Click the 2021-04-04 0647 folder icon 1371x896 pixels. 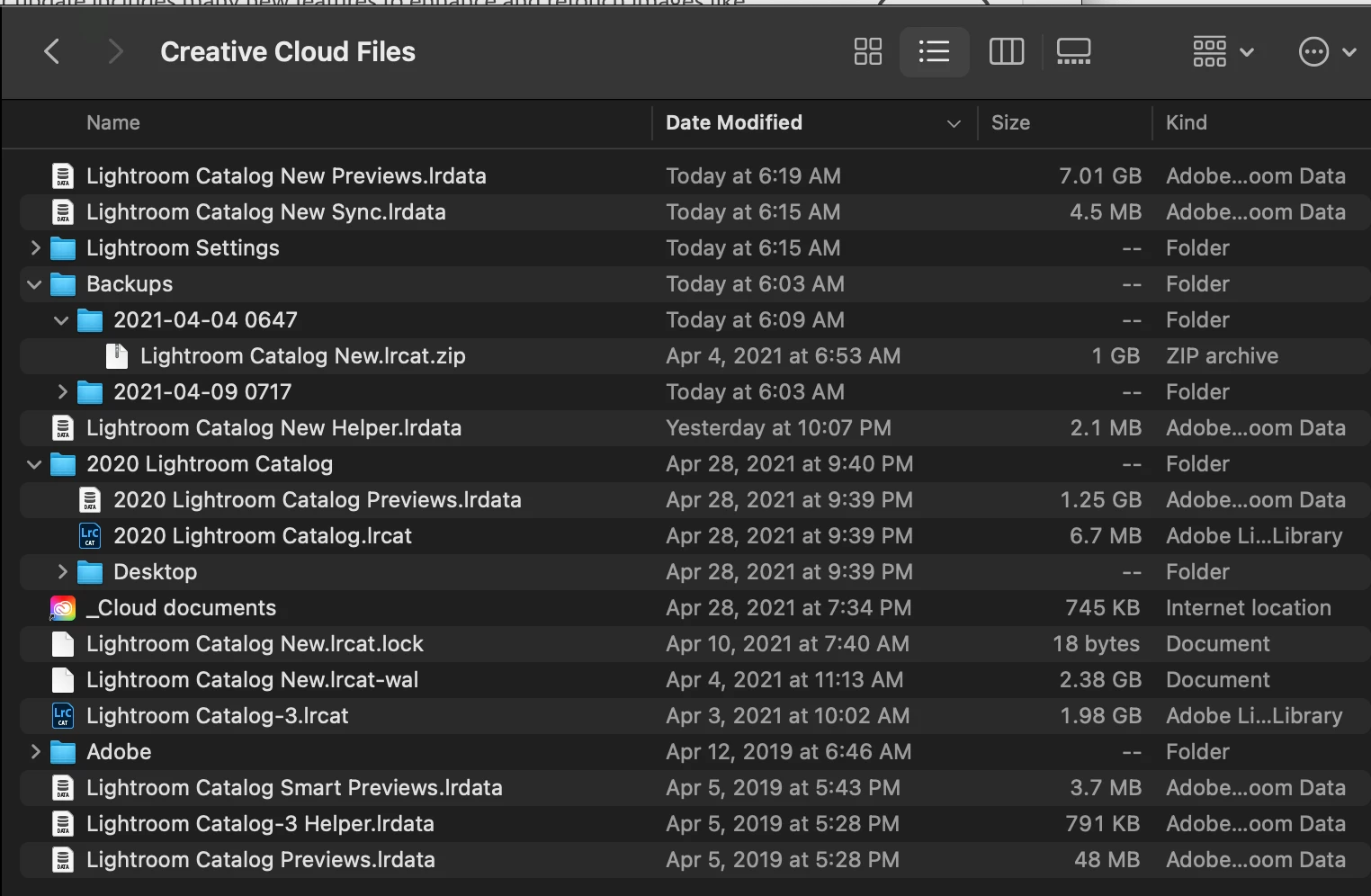90,320
